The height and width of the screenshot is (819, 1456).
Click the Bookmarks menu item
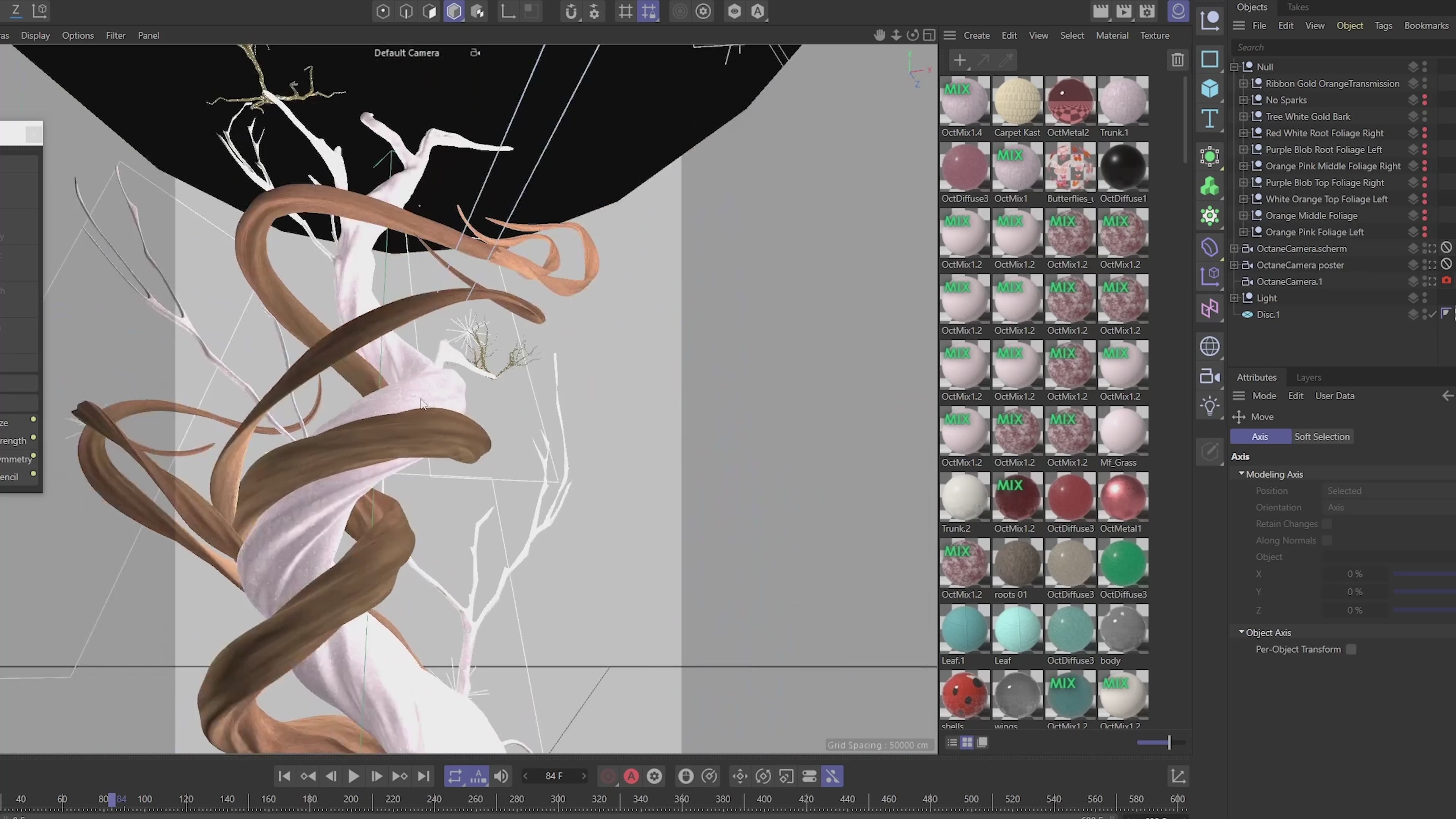click(1426, 25)
